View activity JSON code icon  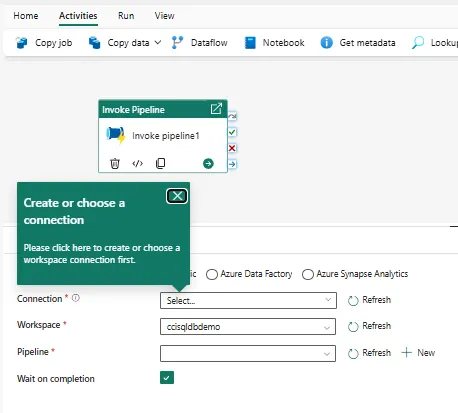(x=137, y=164)
